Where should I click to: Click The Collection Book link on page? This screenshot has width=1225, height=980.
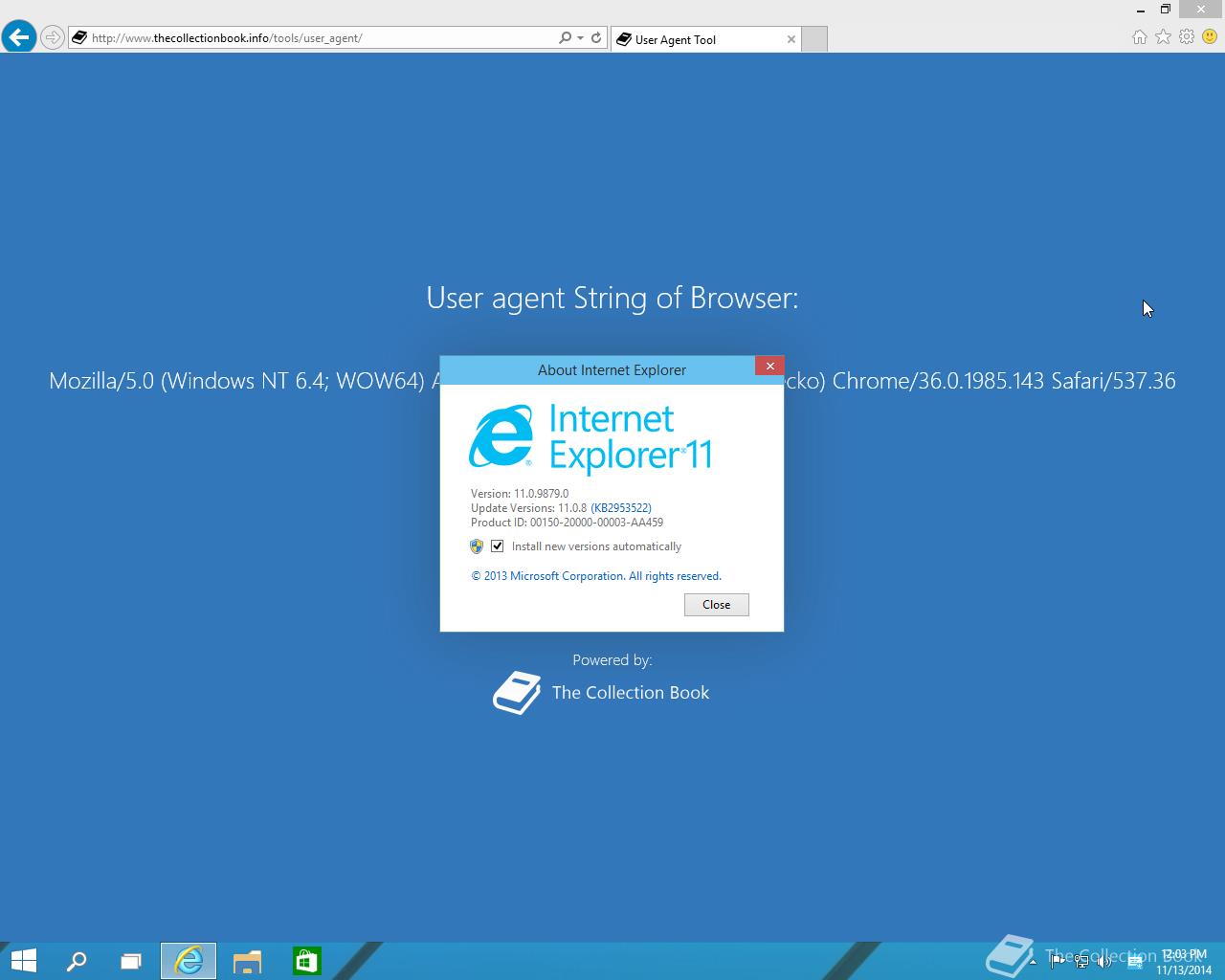[x=631, y=693]
